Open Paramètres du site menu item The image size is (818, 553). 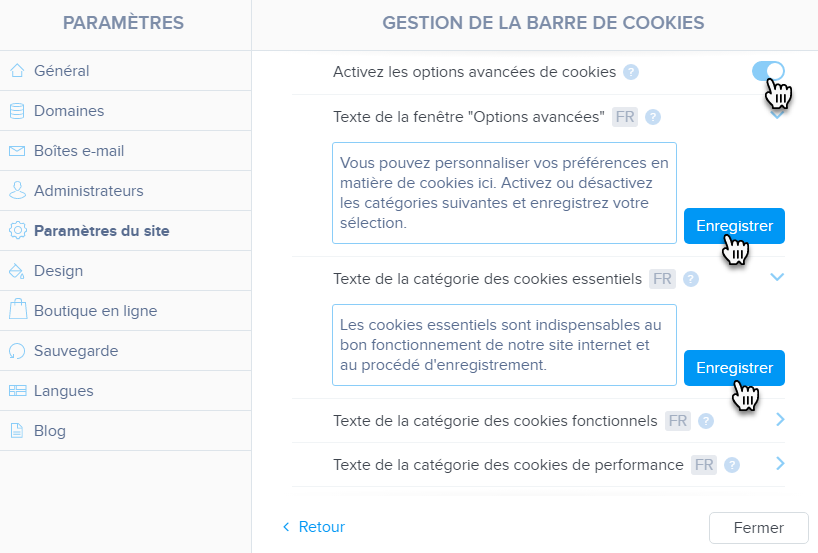click(101, 231)
